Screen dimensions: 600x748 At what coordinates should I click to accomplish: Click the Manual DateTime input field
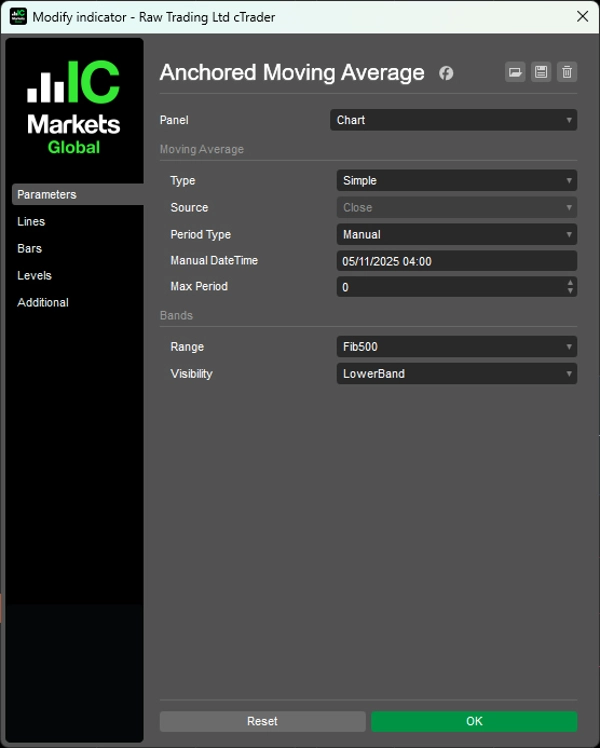tap(457, 261)
